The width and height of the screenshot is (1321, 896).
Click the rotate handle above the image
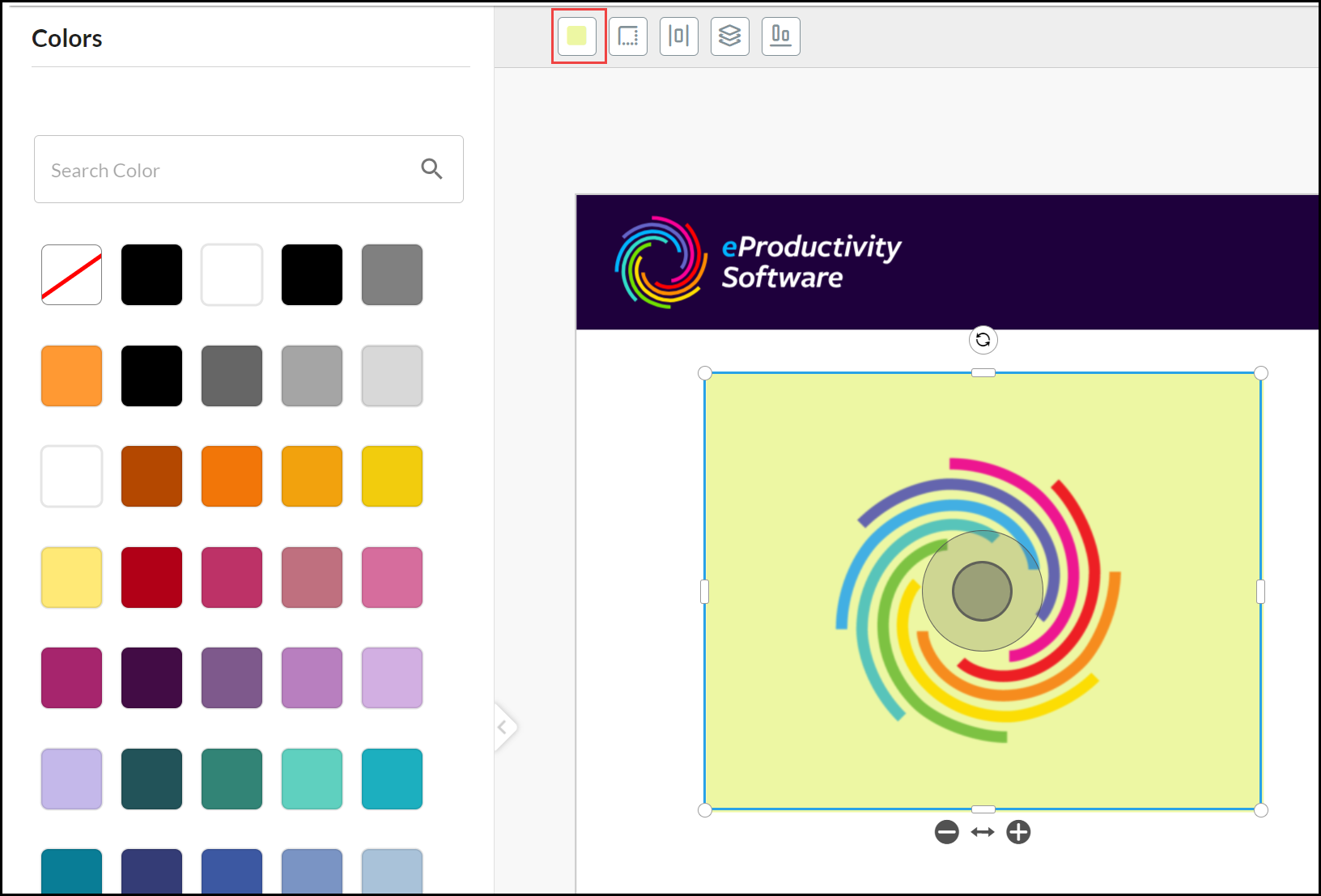tap(983, 340)
